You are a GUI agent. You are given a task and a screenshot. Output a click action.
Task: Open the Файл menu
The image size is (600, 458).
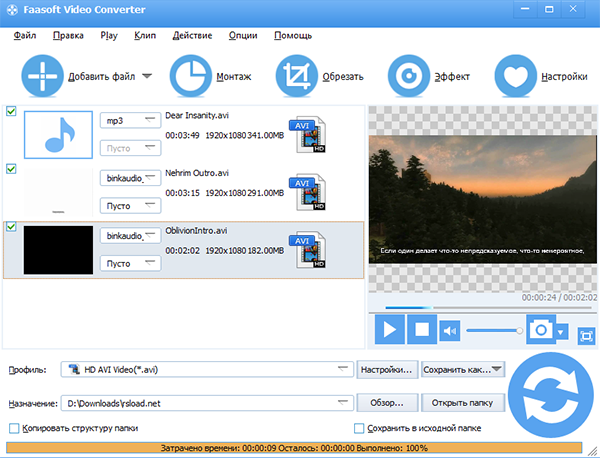tap(25, 35)
